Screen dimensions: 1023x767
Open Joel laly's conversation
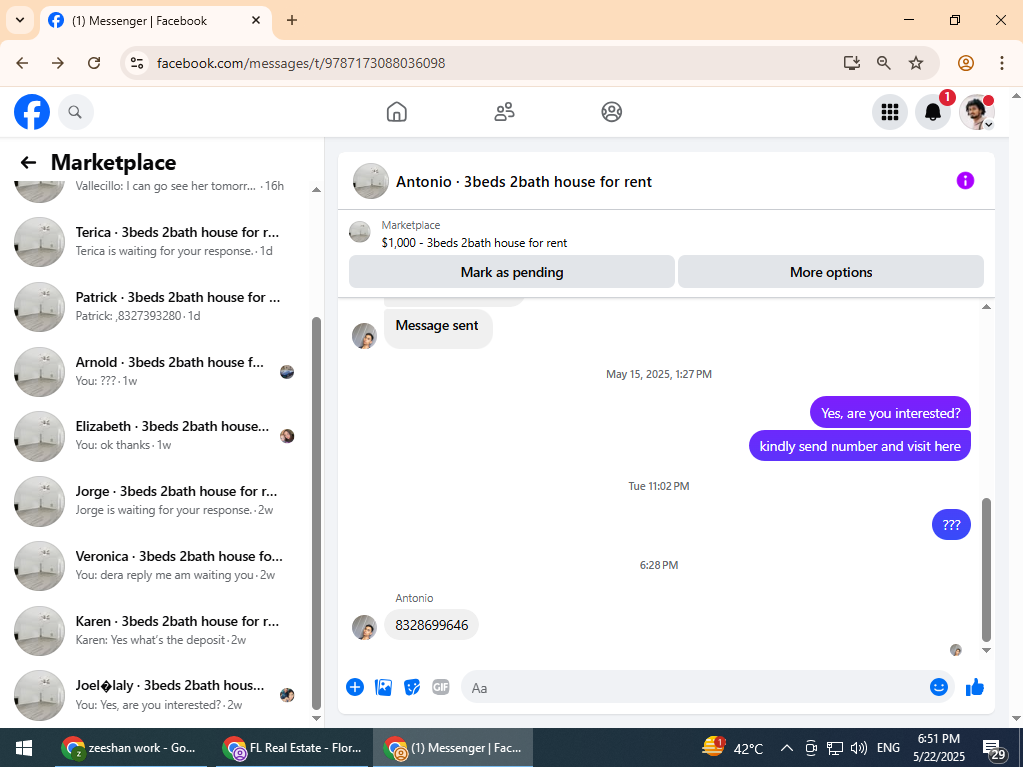point(157,695)
